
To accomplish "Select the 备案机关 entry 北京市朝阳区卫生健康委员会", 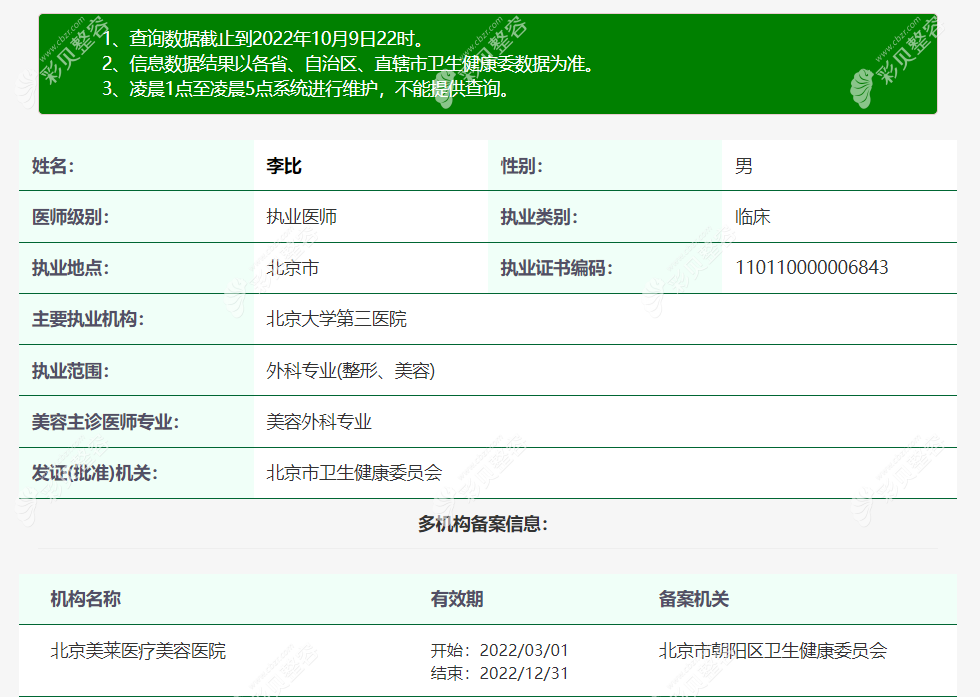I will (x=771, y=649).
